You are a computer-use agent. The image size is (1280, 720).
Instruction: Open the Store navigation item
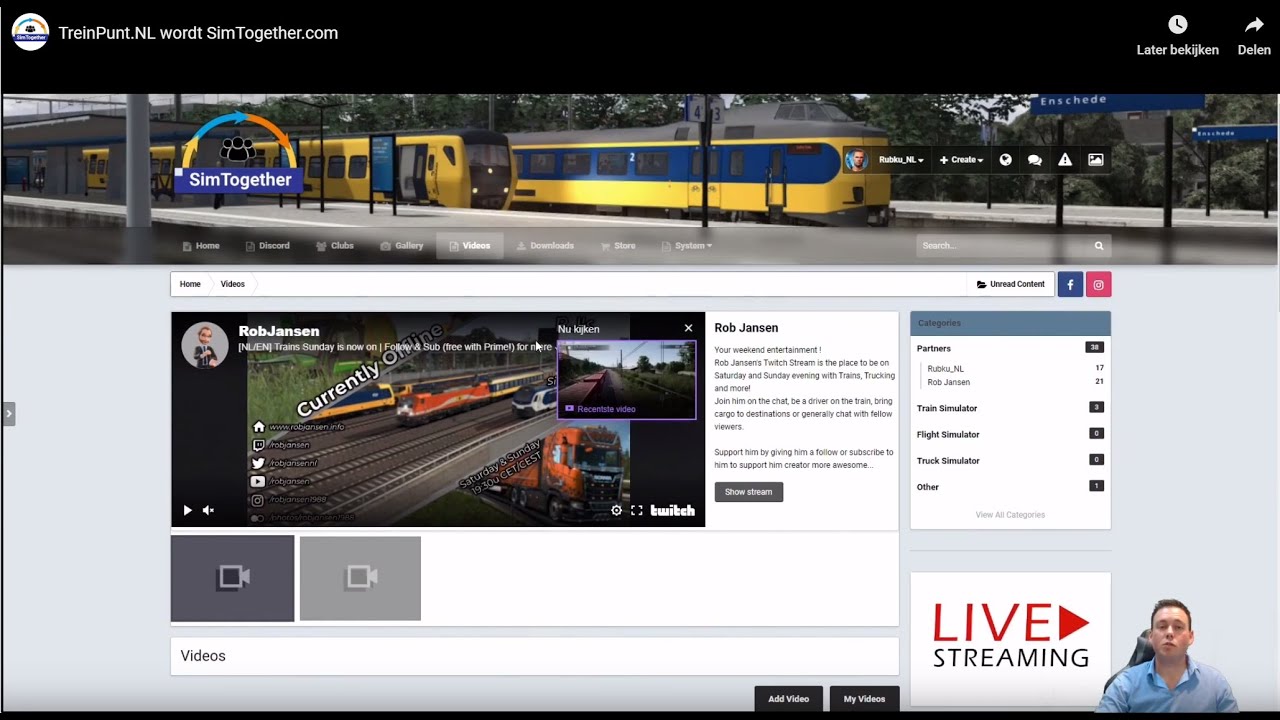618,246
